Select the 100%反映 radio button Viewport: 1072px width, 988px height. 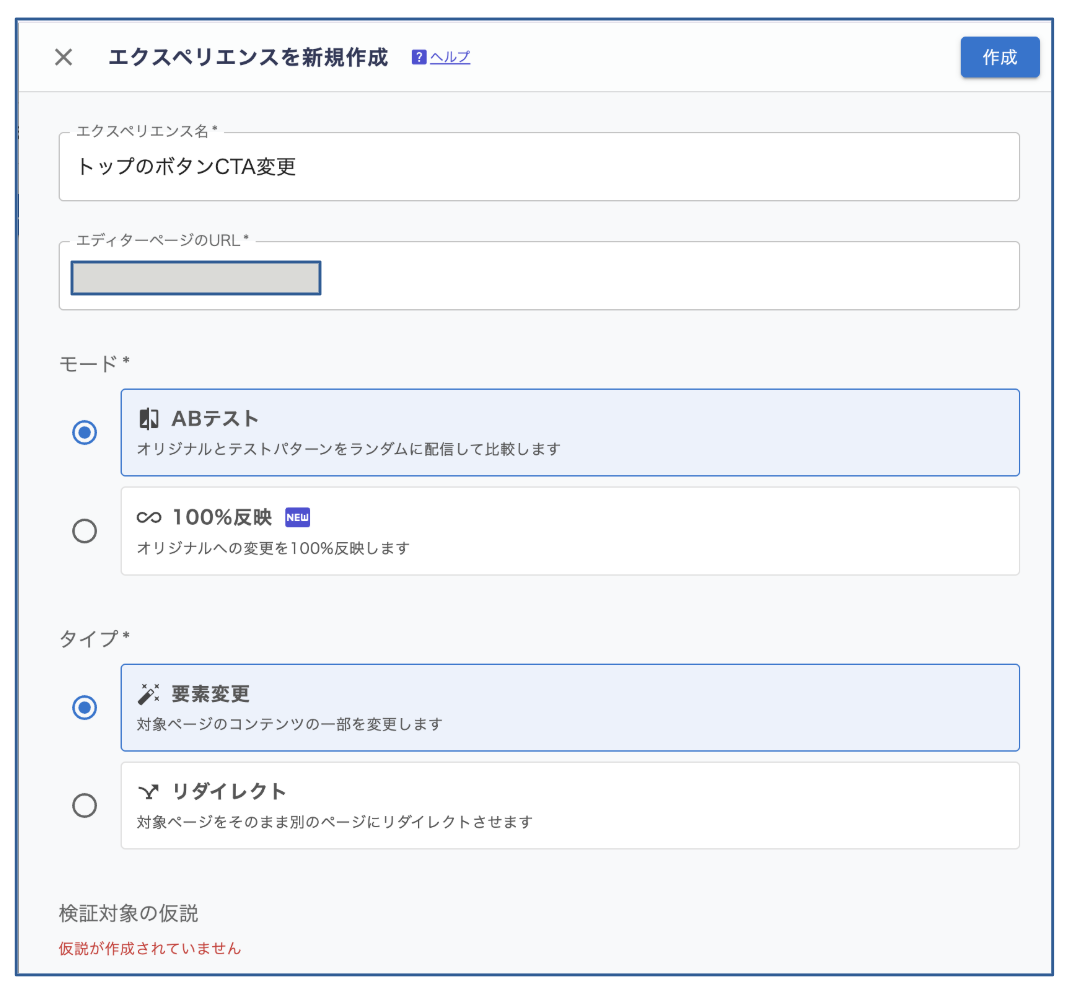pyautogui.click(x=85, y=531)
